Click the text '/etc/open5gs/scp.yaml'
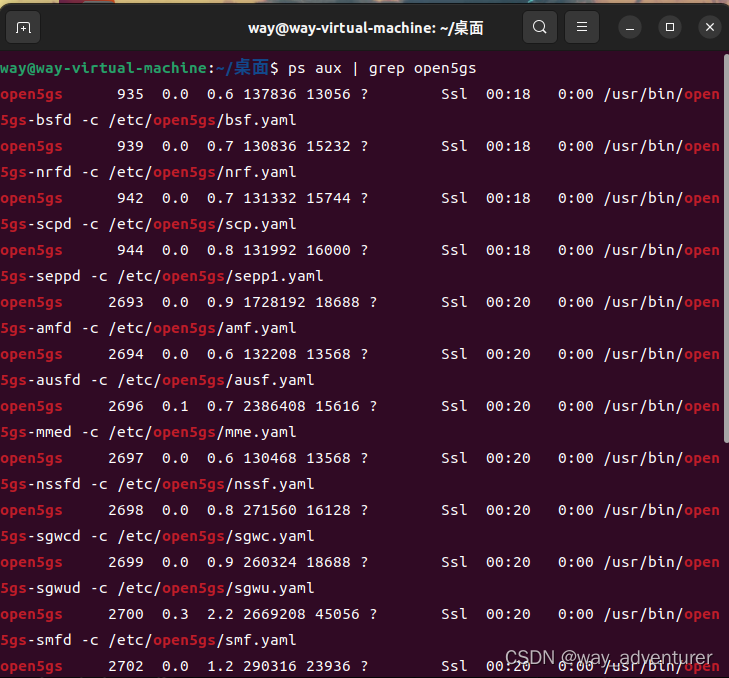Image resolution: width=729 pixels, height=678 pixels. pos(202,225)
